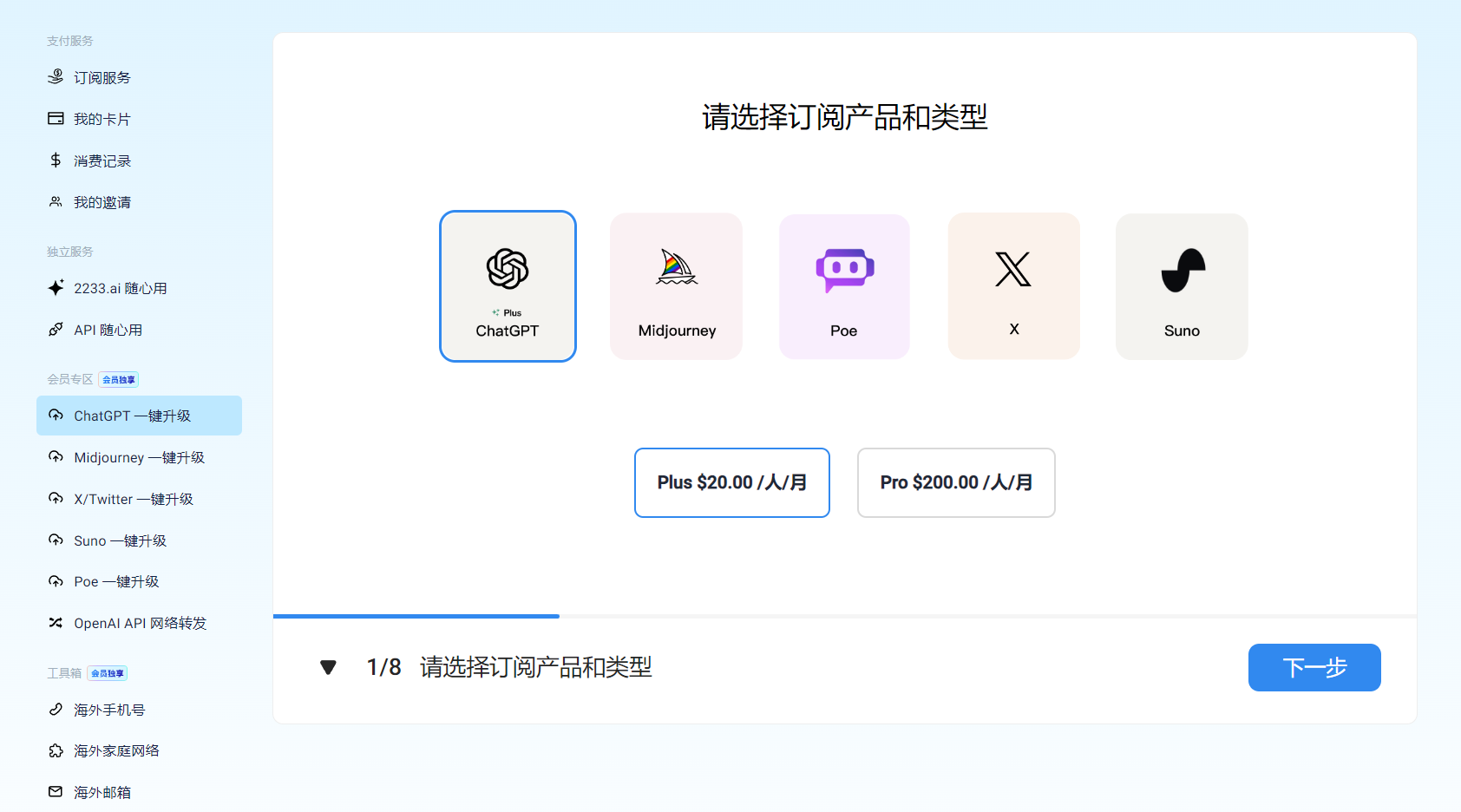Click the blue step progress bar

tap(416, 616)
